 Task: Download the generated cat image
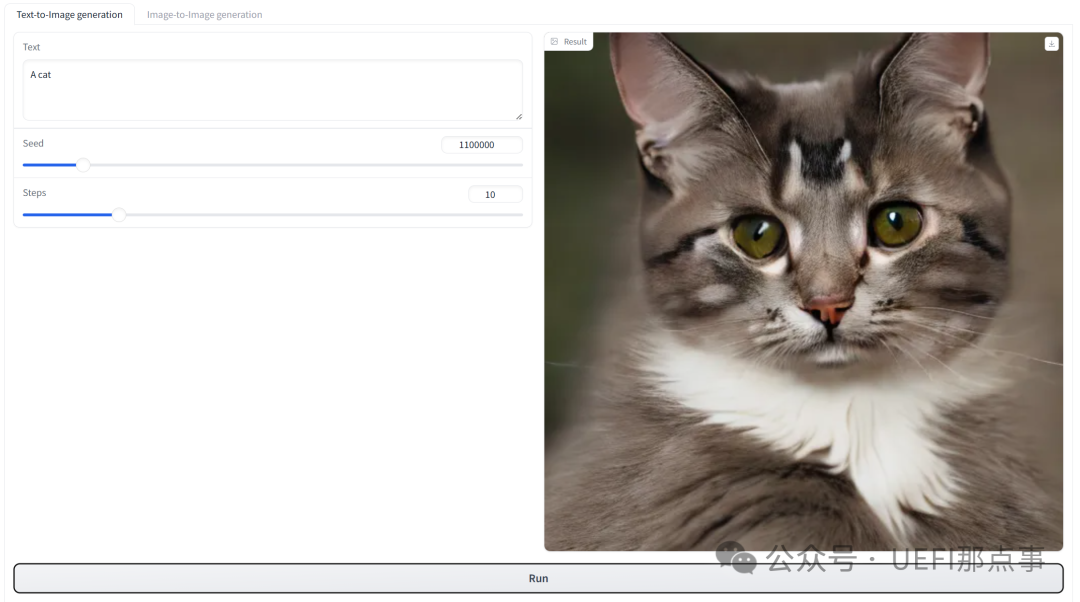pyautogui.click(x=1051, y=43)
